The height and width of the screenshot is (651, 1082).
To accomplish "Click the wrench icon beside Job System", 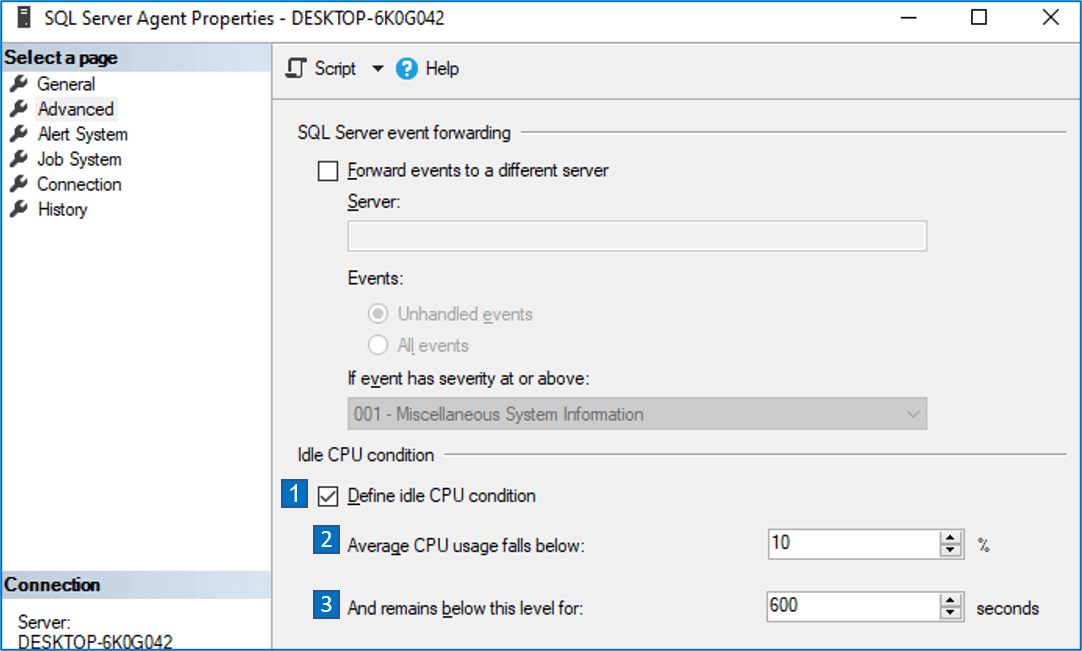I will click(x=20, y=159).
